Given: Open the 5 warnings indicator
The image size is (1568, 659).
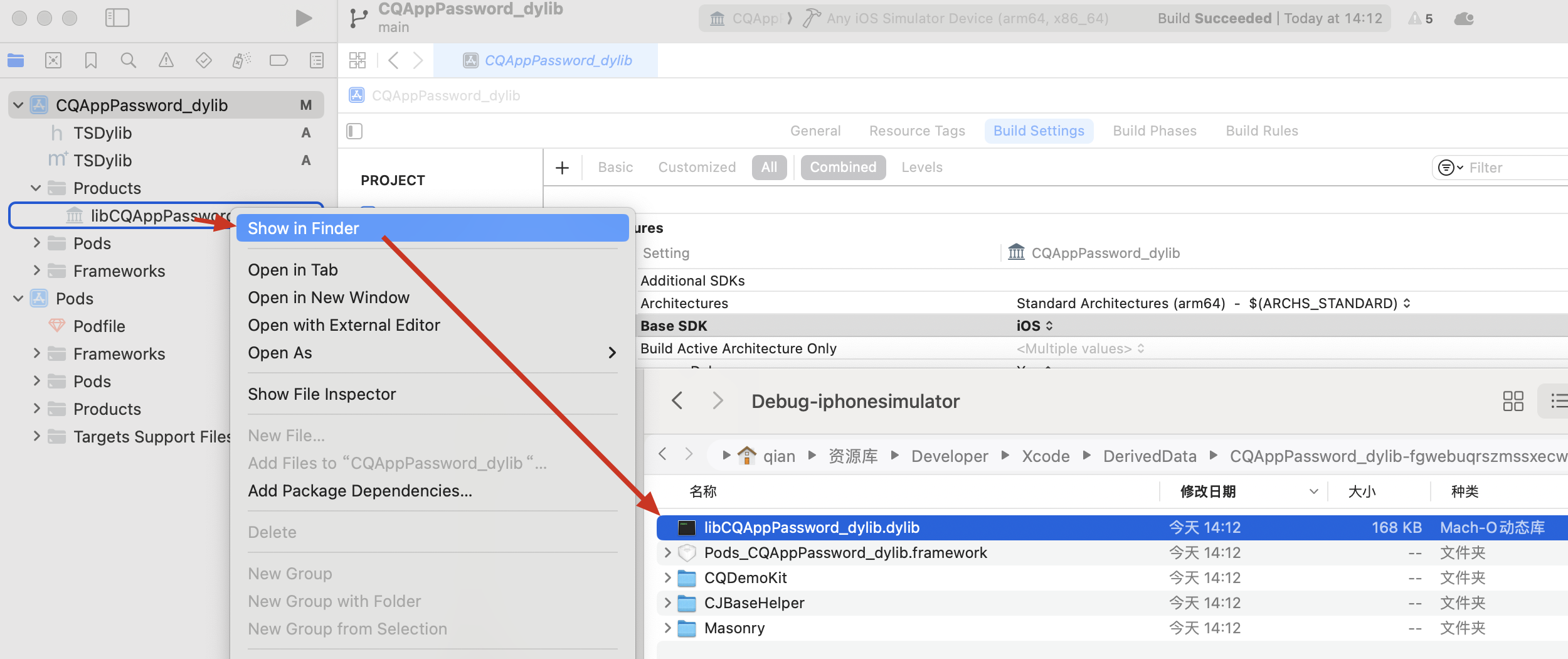Looking at the screenshot, I should click(1421, 19).
